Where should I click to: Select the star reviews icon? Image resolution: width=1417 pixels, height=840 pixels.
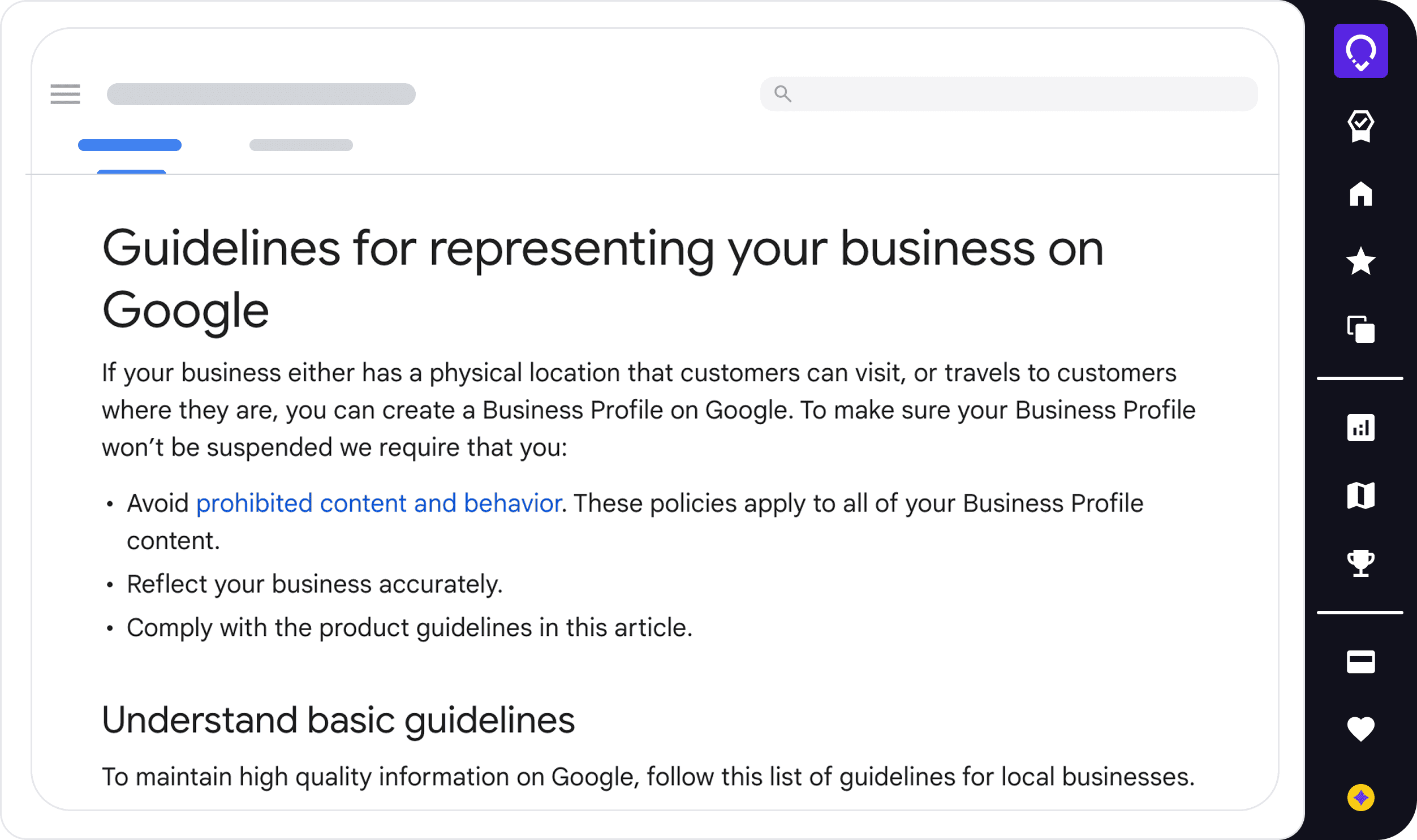(x=1360, y=261)
